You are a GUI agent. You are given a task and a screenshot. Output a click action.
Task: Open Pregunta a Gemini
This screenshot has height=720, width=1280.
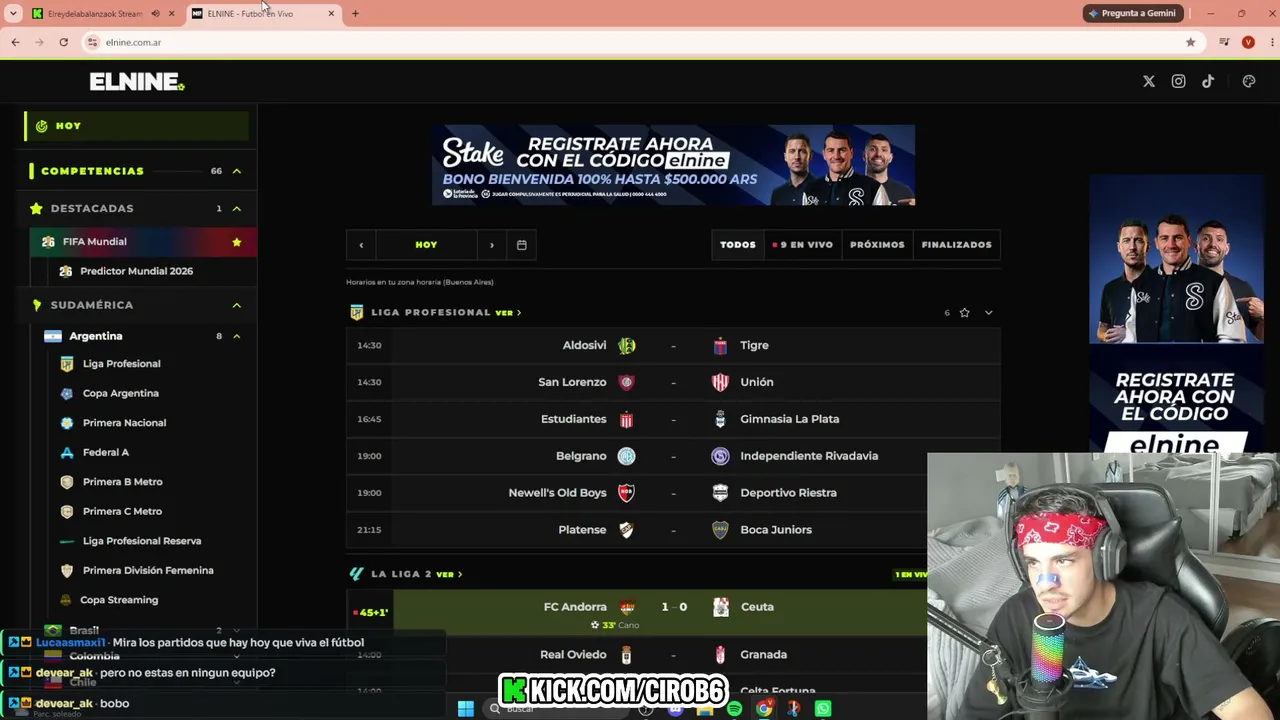point(1133,14)
